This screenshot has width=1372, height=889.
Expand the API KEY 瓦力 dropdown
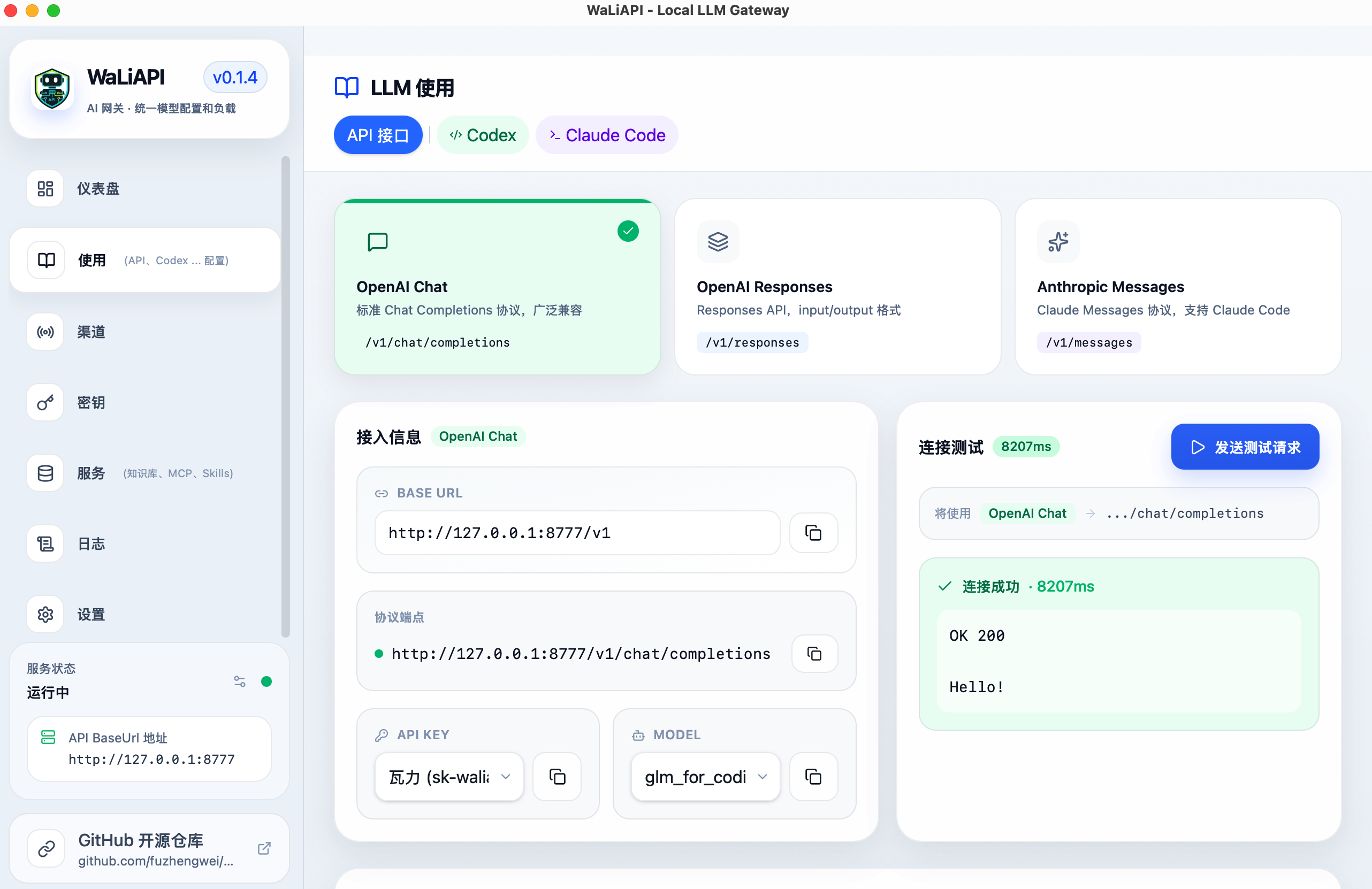449,777
